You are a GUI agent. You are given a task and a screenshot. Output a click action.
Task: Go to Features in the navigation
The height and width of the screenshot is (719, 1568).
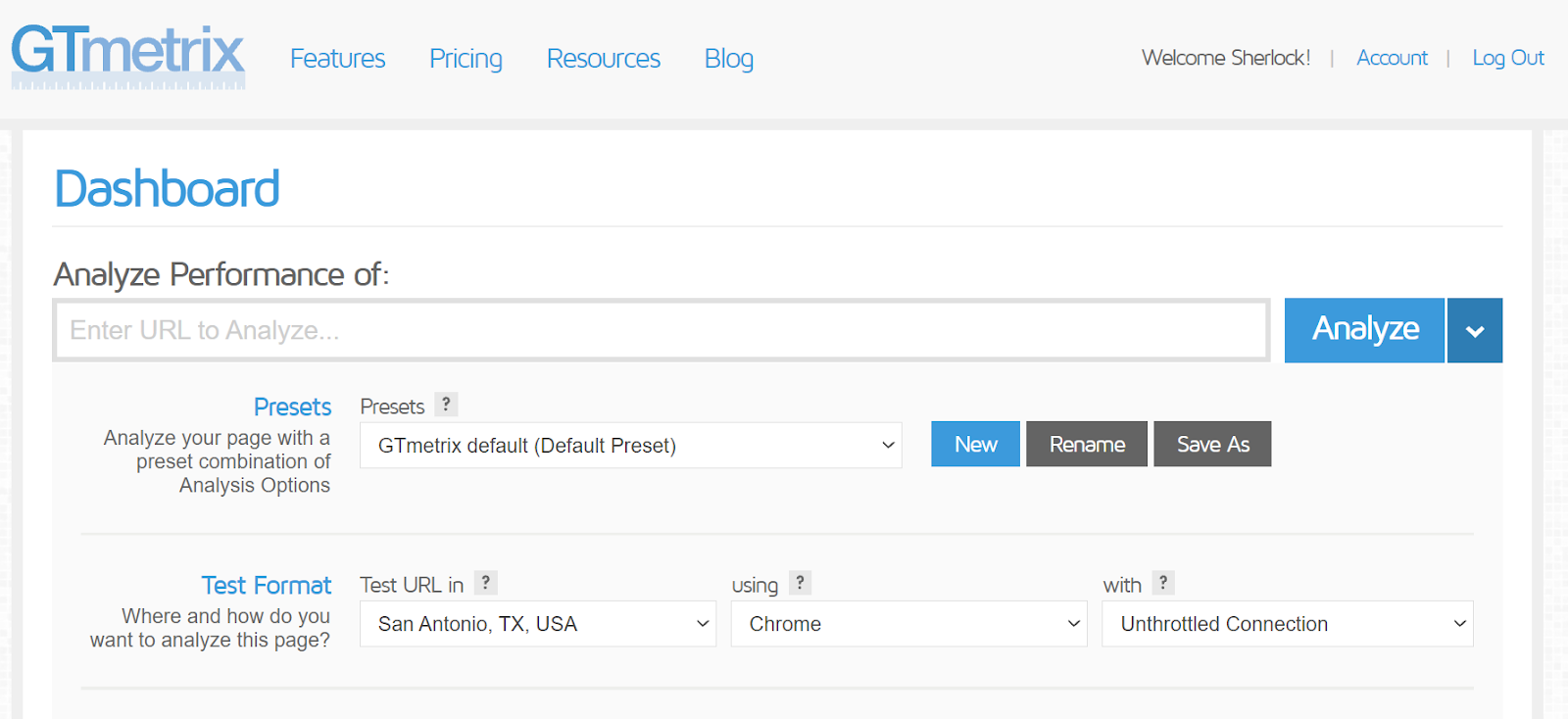(x=338, y=59)
